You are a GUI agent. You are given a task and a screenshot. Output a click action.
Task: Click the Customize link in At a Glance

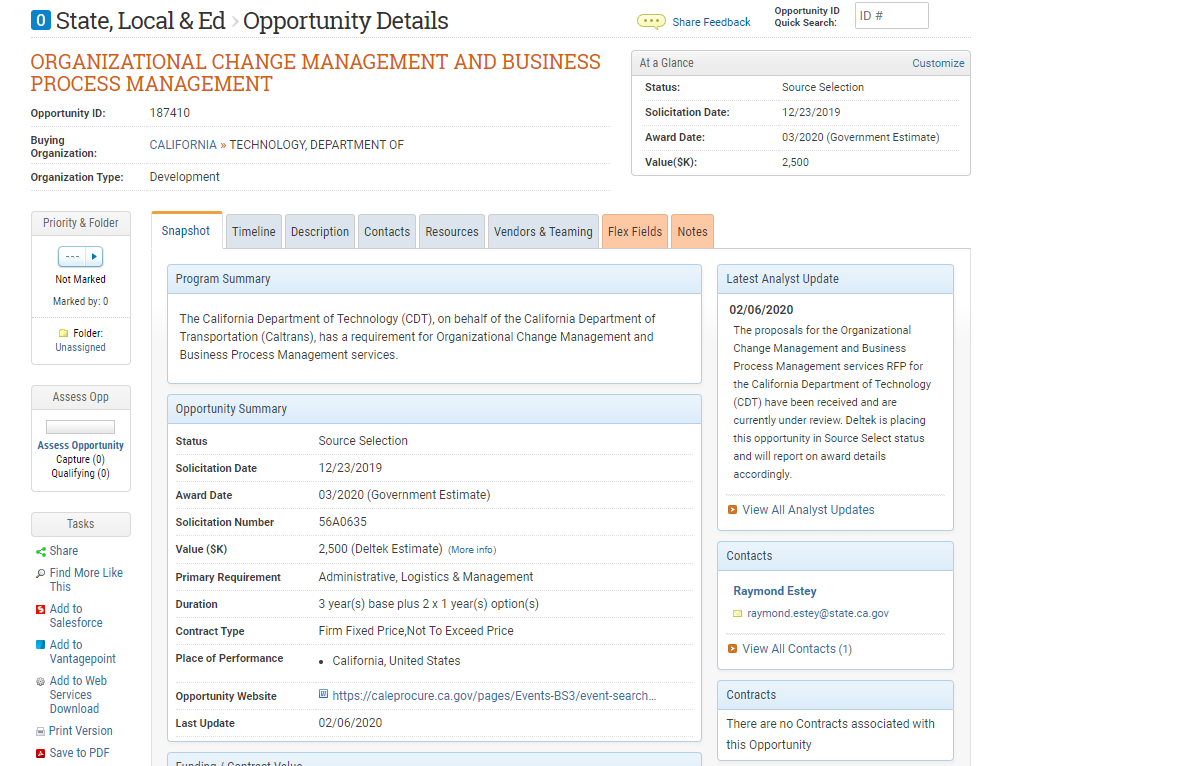938,63
